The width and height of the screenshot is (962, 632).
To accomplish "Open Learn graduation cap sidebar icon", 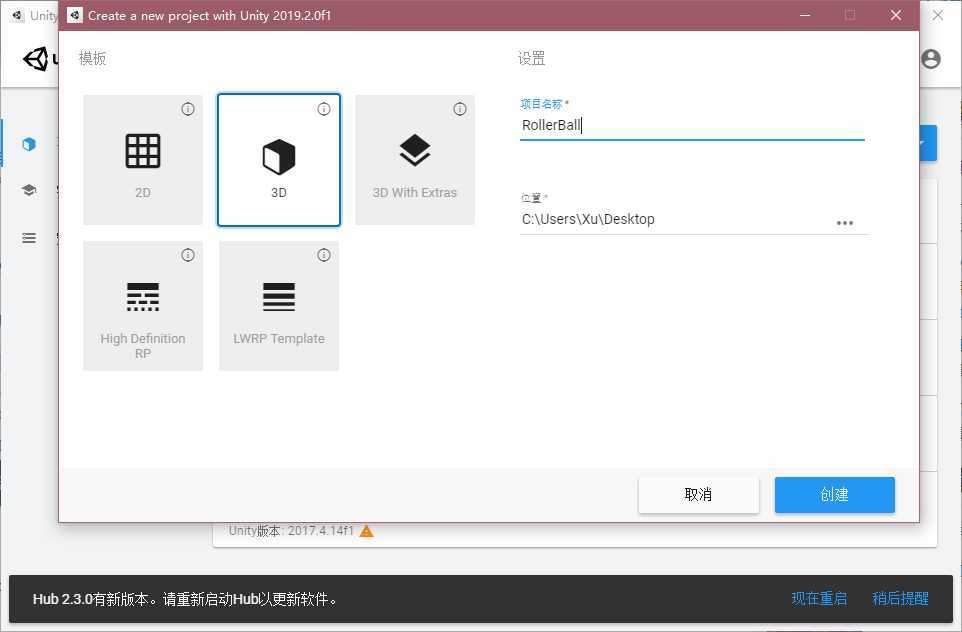I will click(x=29, y=190).
